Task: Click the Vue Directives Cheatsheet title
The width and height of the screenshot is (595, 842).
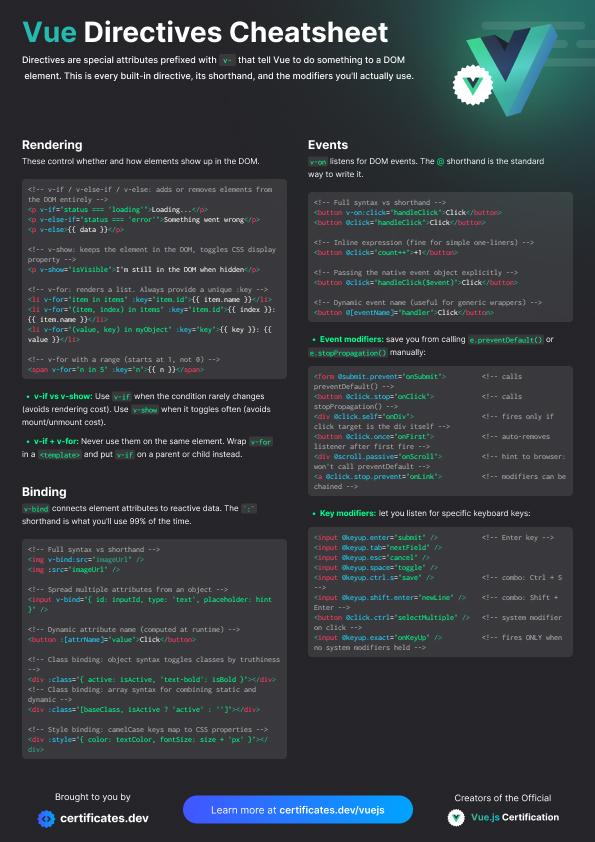Action: [x=205, y=32]
